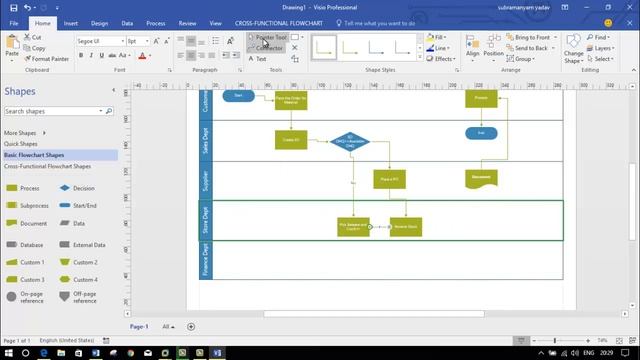Click the Cut scissors command
640x360 pixels.
(x=33, y=37)
